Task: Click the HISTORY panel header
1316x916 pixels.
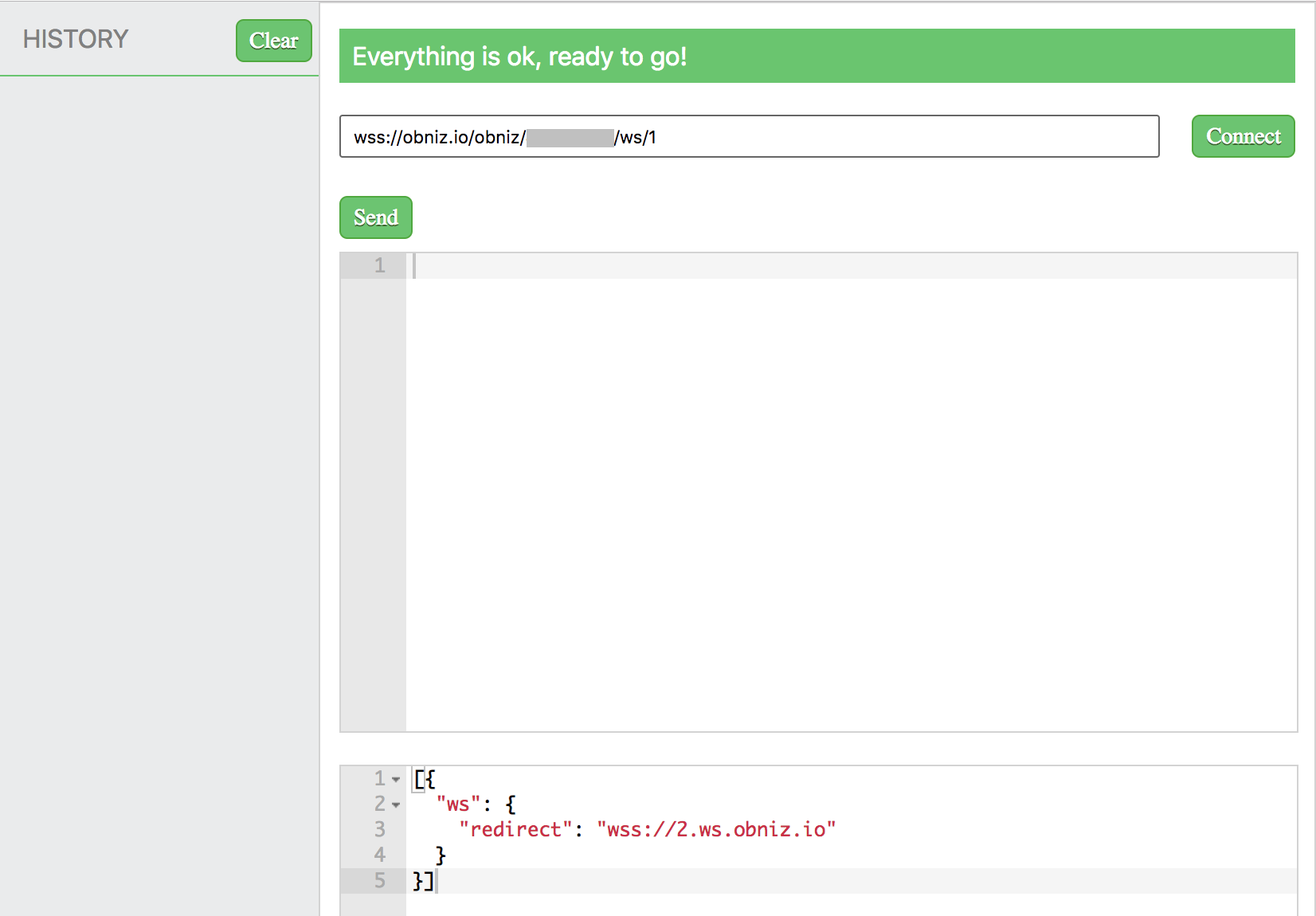Action: [x=76, y=38]
